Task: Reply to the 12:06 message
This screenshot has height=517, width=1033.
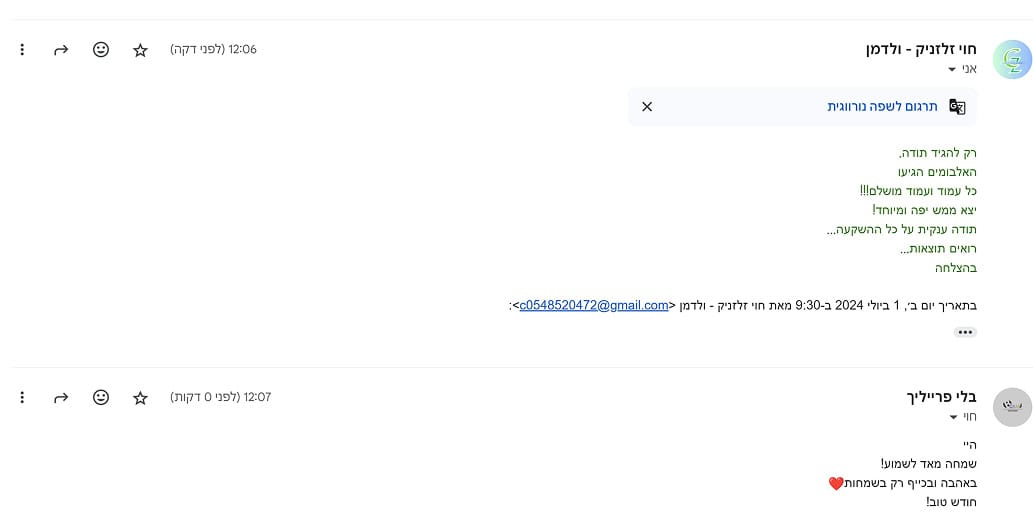Action: click(x=61, y=49)
